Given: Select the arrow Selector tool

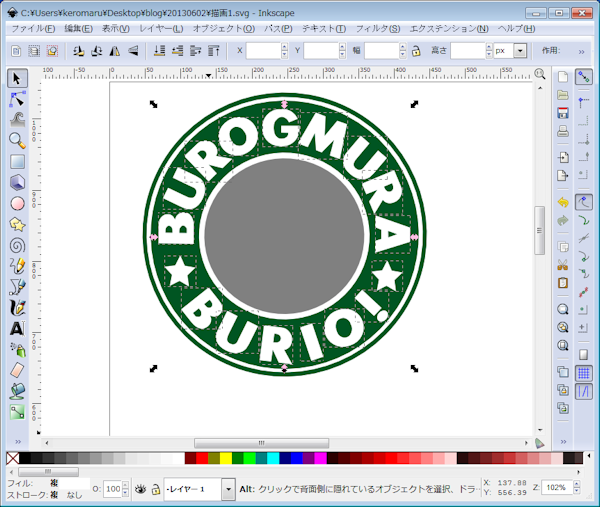Looking at the screenshot, I should coord(17,78).
